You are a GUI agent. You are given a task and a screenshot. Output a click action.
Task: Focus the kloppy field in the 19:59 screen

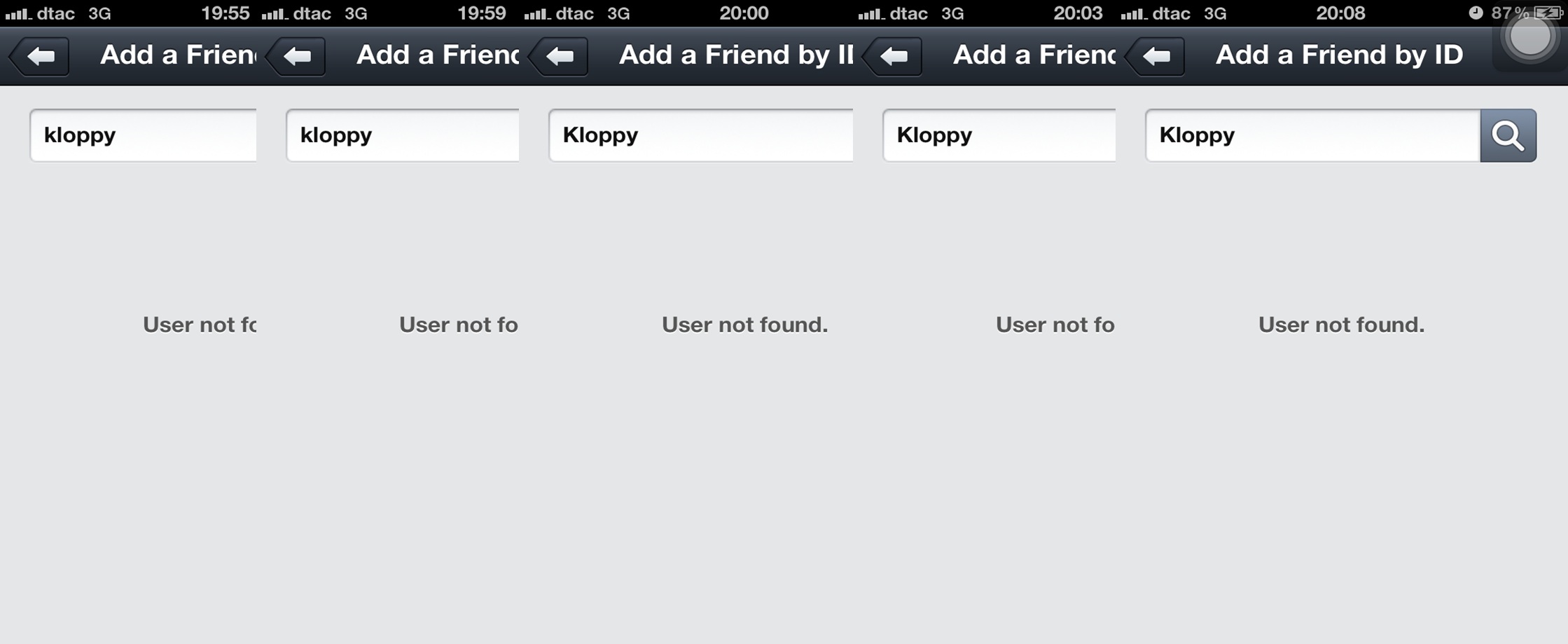(x=403, y=135)
